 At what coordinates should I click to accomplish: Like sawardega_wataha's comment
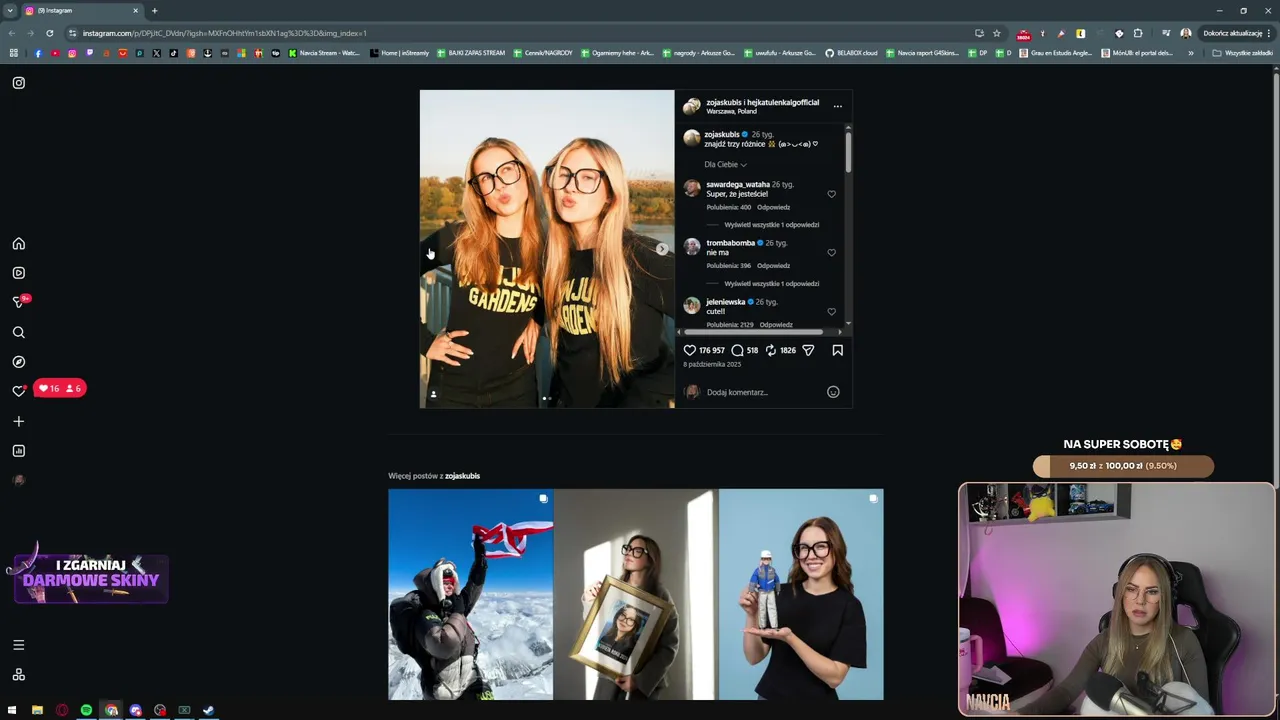831,194
